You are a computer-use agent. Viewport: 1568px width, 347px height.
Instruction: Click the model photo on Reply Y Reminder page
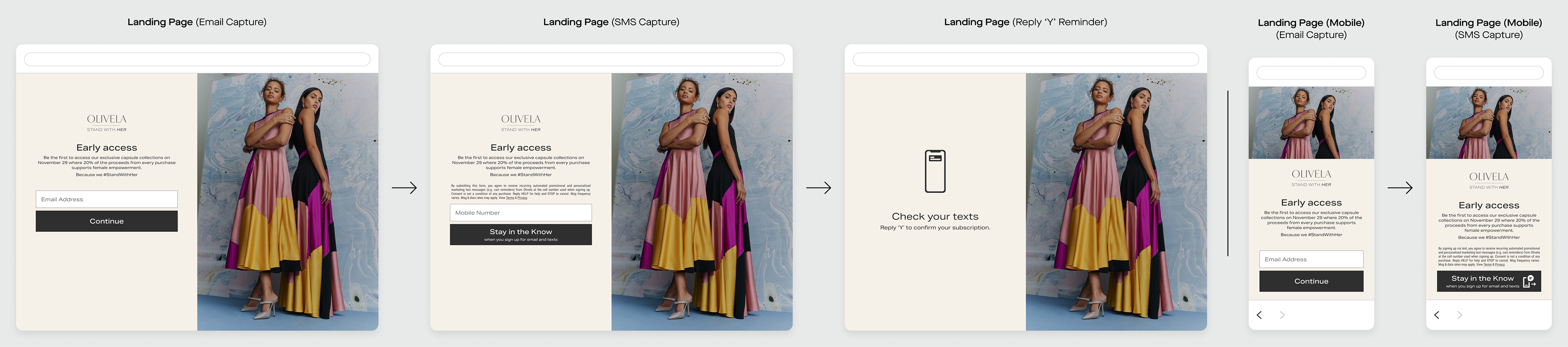pyautogui.click(x=1116, y=201)
